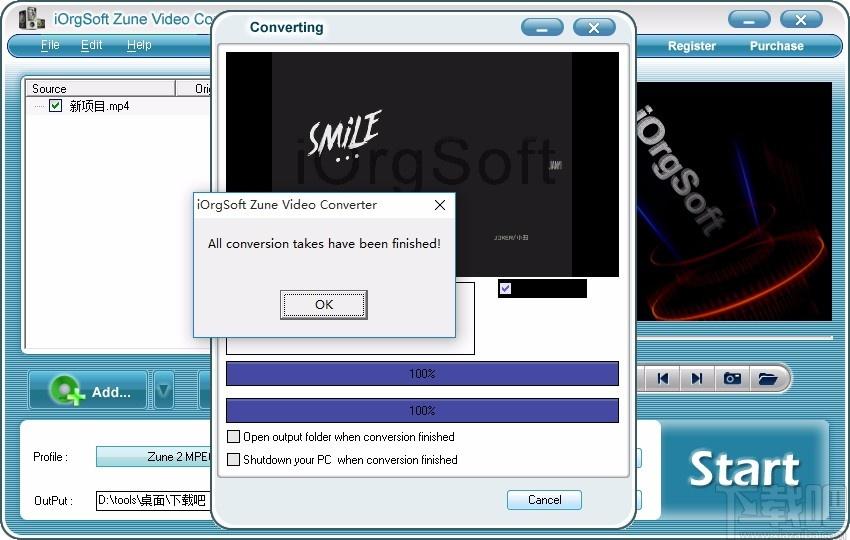Click the main window iOrgSoft preview screen
Image resolution: width=850 pixels, height=540 pixels.
pyautogui.click(x=733, y=201)
